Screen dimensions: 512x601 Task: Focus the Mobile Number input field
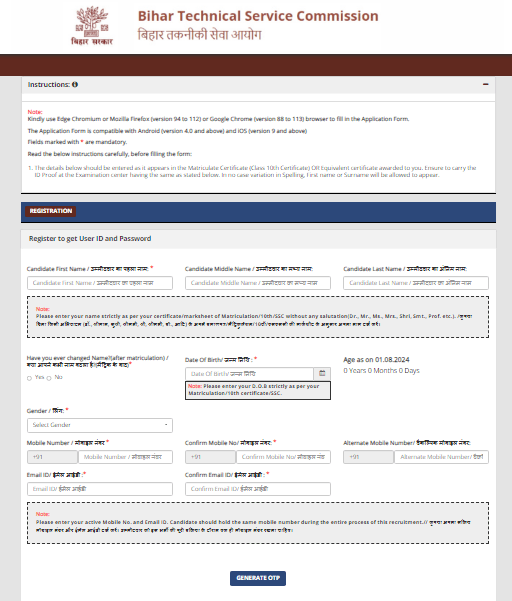(125, 457)
